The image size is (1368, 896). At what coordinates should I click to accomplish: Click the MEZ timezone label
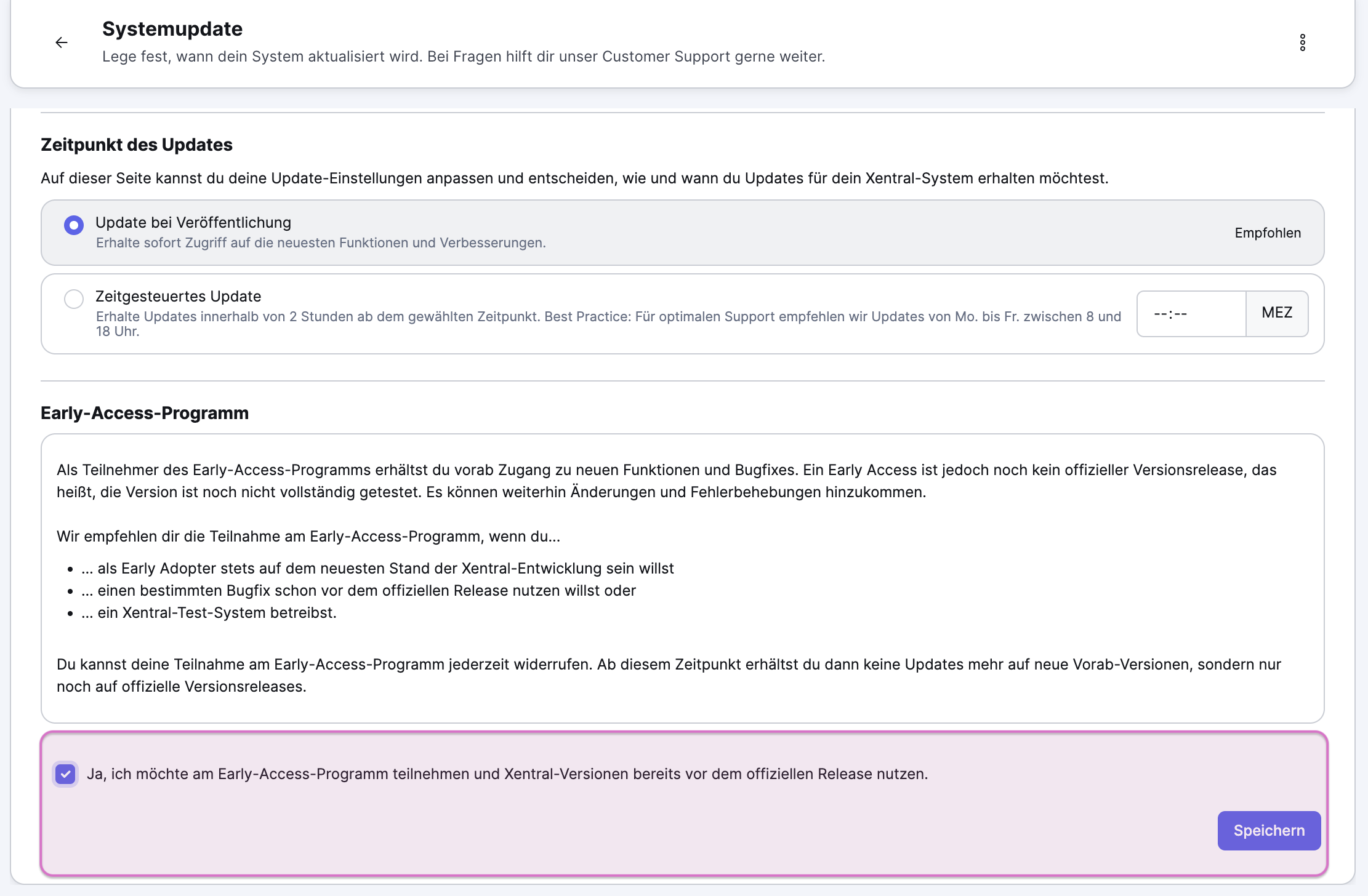[x=1277, y=313]
